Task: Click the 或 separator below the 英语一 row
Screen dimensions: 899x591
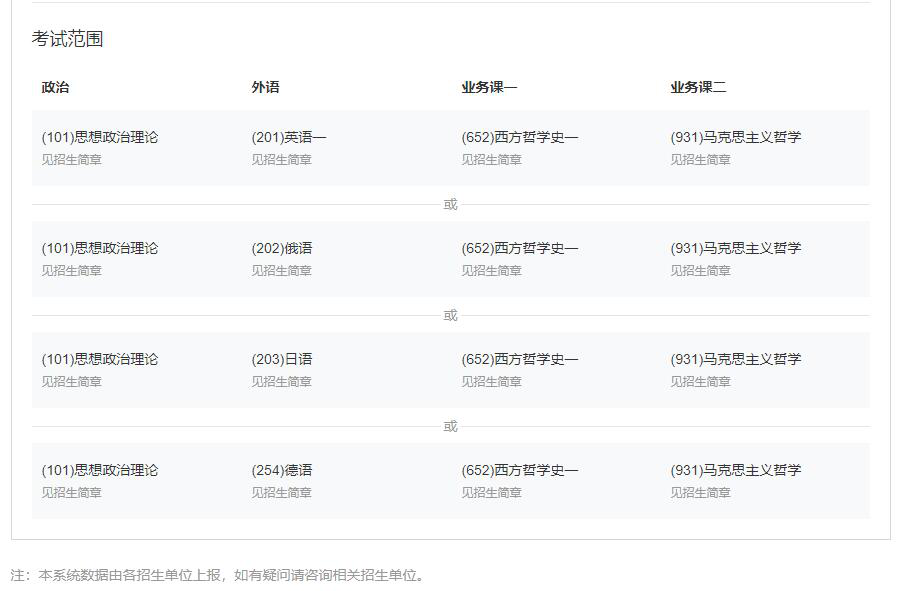Action: point(450,204)
